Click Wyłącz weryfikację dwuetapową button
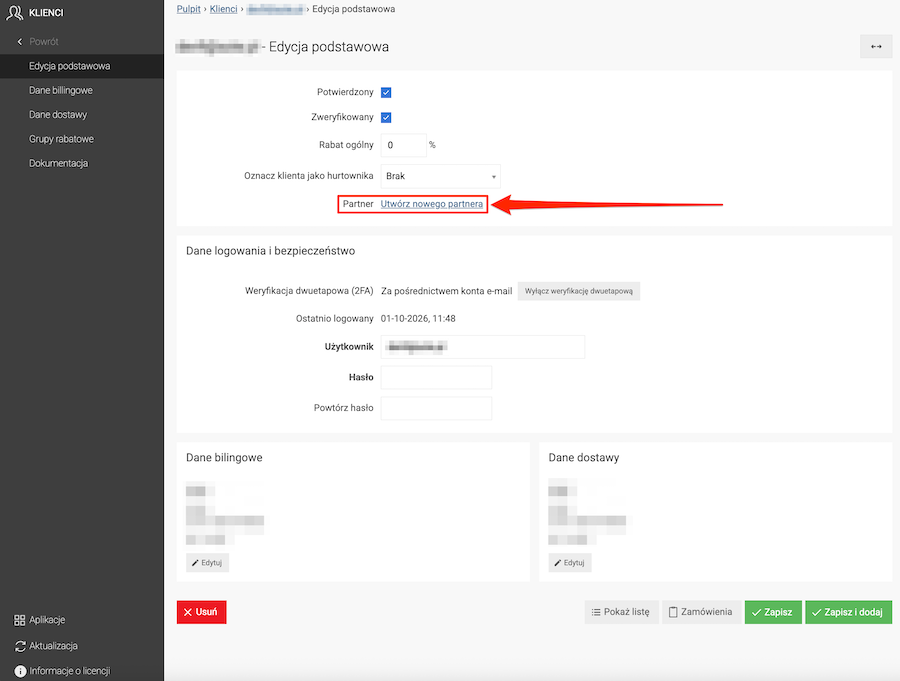900x681 pixels. (579, 291)
